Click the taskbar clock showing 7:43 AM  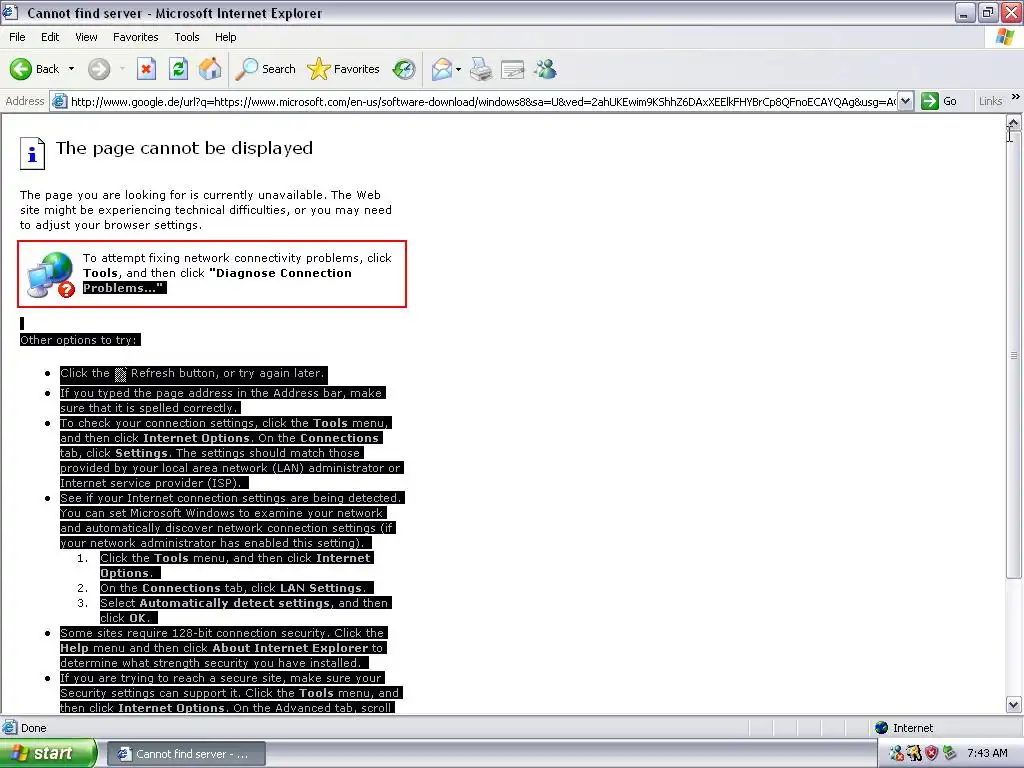(x=987, y=754)
